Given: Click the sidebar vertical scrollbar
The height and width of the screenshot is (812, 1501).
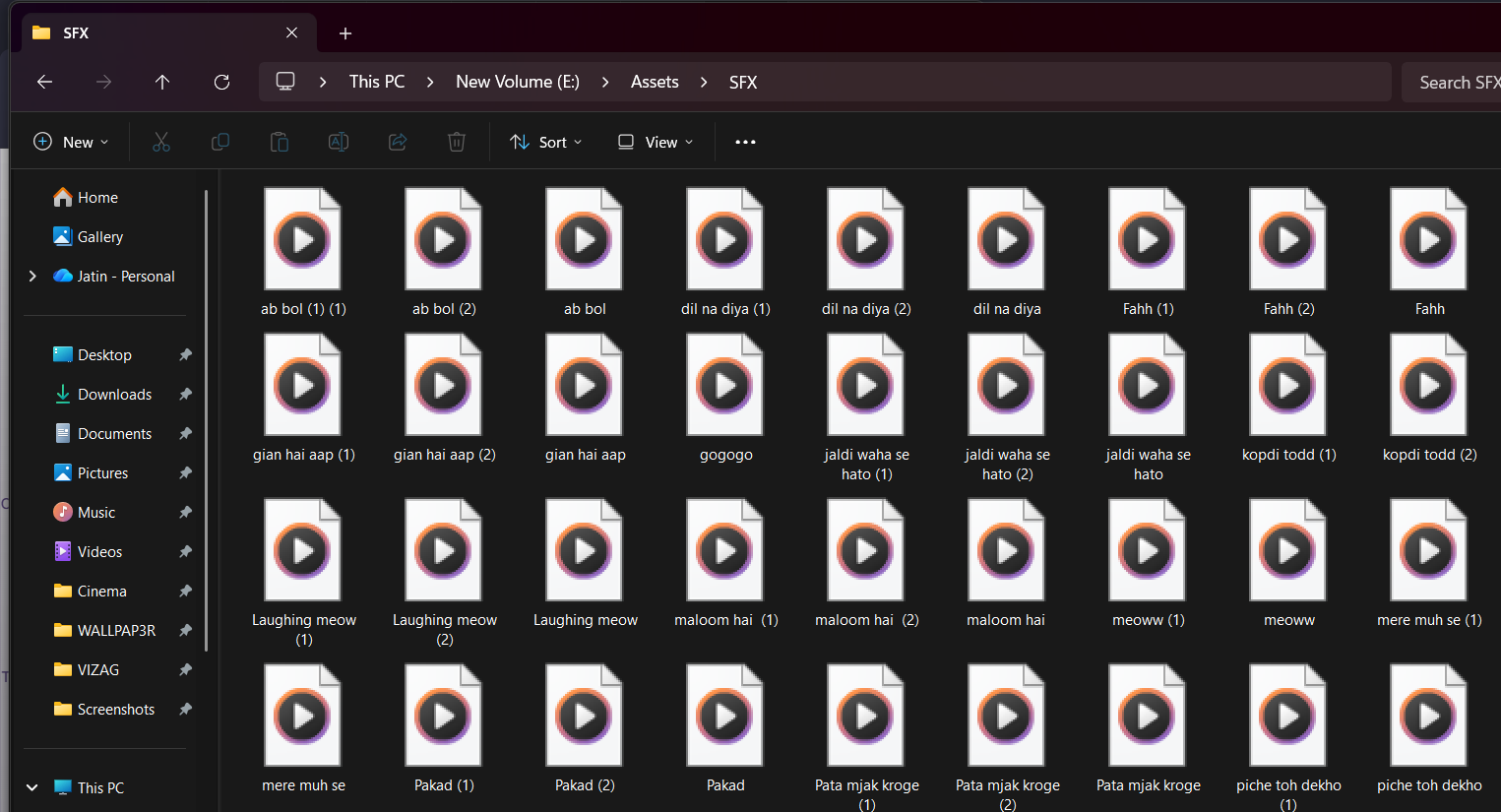Looking at the screenshot, I should pyautogui.click(x=207, y=421).
